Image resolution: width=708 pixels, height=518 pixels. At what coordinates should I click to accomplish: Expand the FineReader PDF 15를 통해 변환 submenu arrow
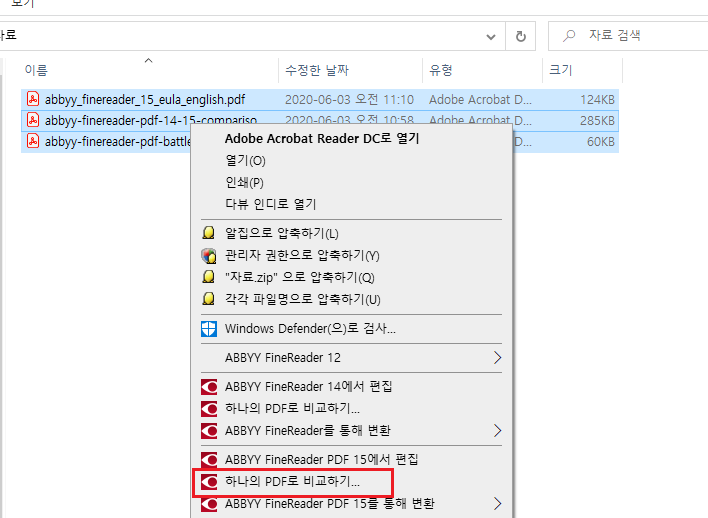[x=497, y=504]
